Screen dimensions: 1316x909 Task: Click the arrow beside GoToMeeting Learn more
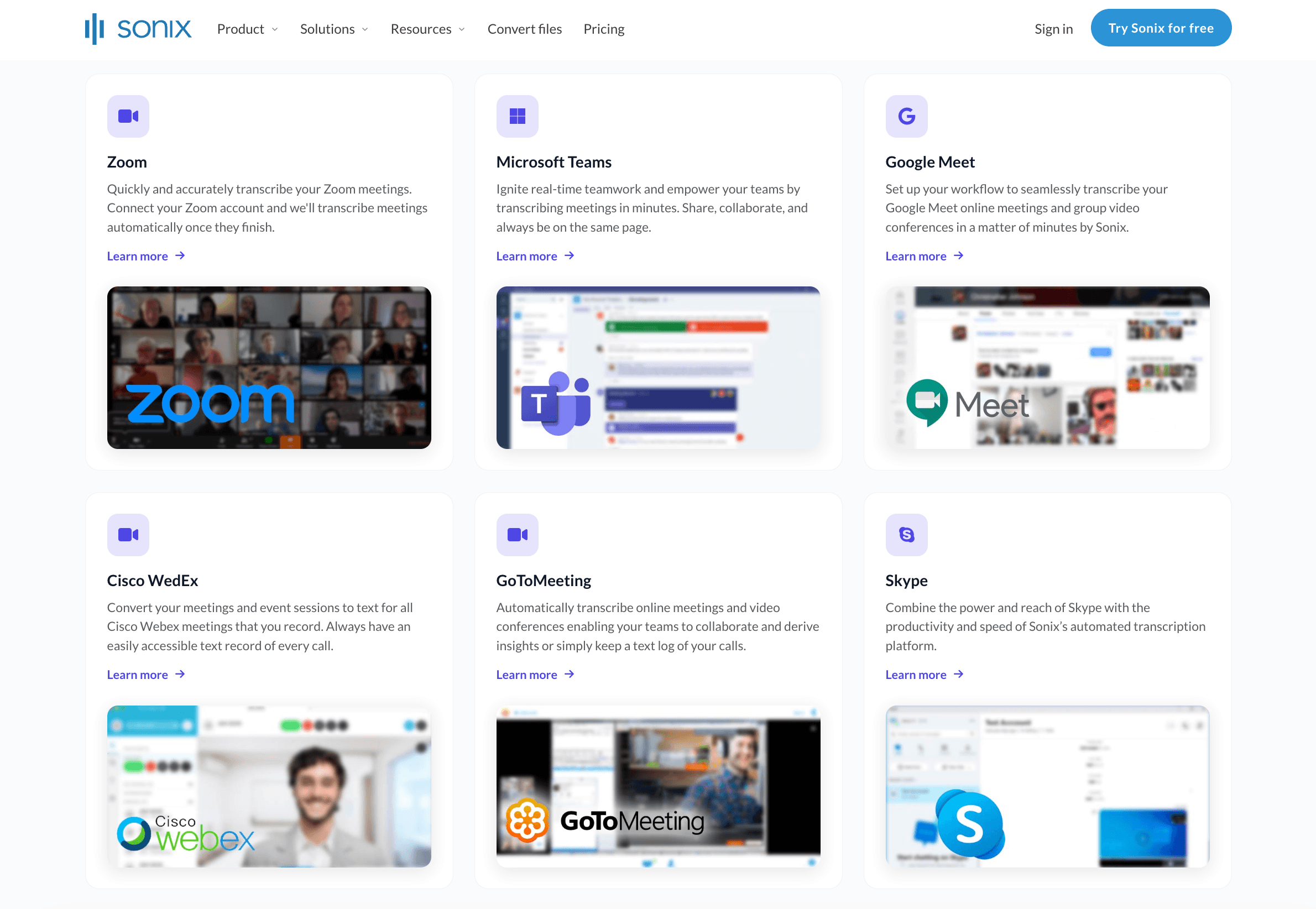click(x=570, y=675)
